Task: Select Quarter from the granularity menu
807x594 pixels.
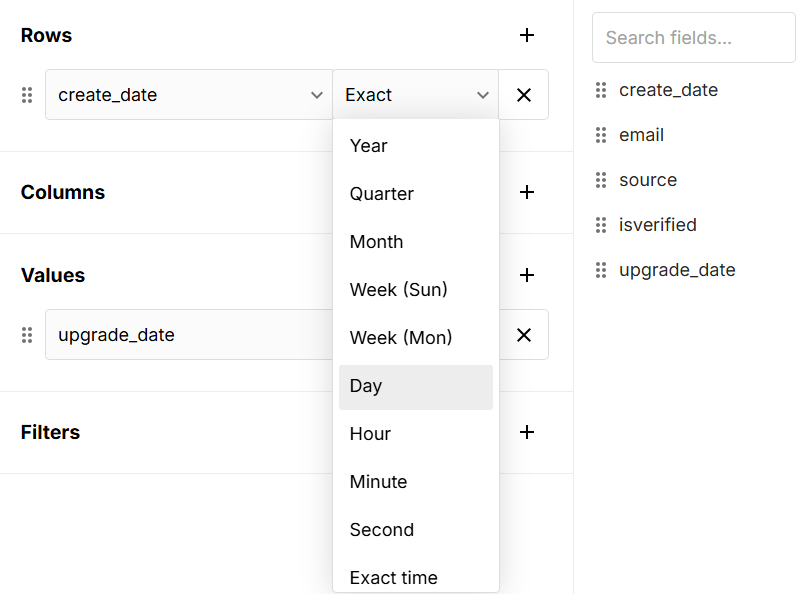Action: point(416,193)
